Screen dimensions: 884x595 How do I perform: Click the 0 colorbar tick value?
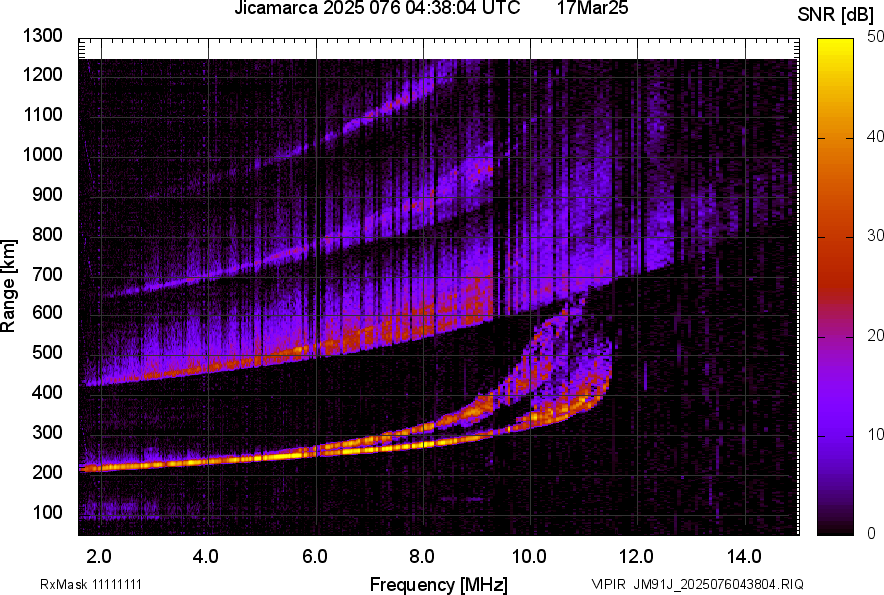872,533
